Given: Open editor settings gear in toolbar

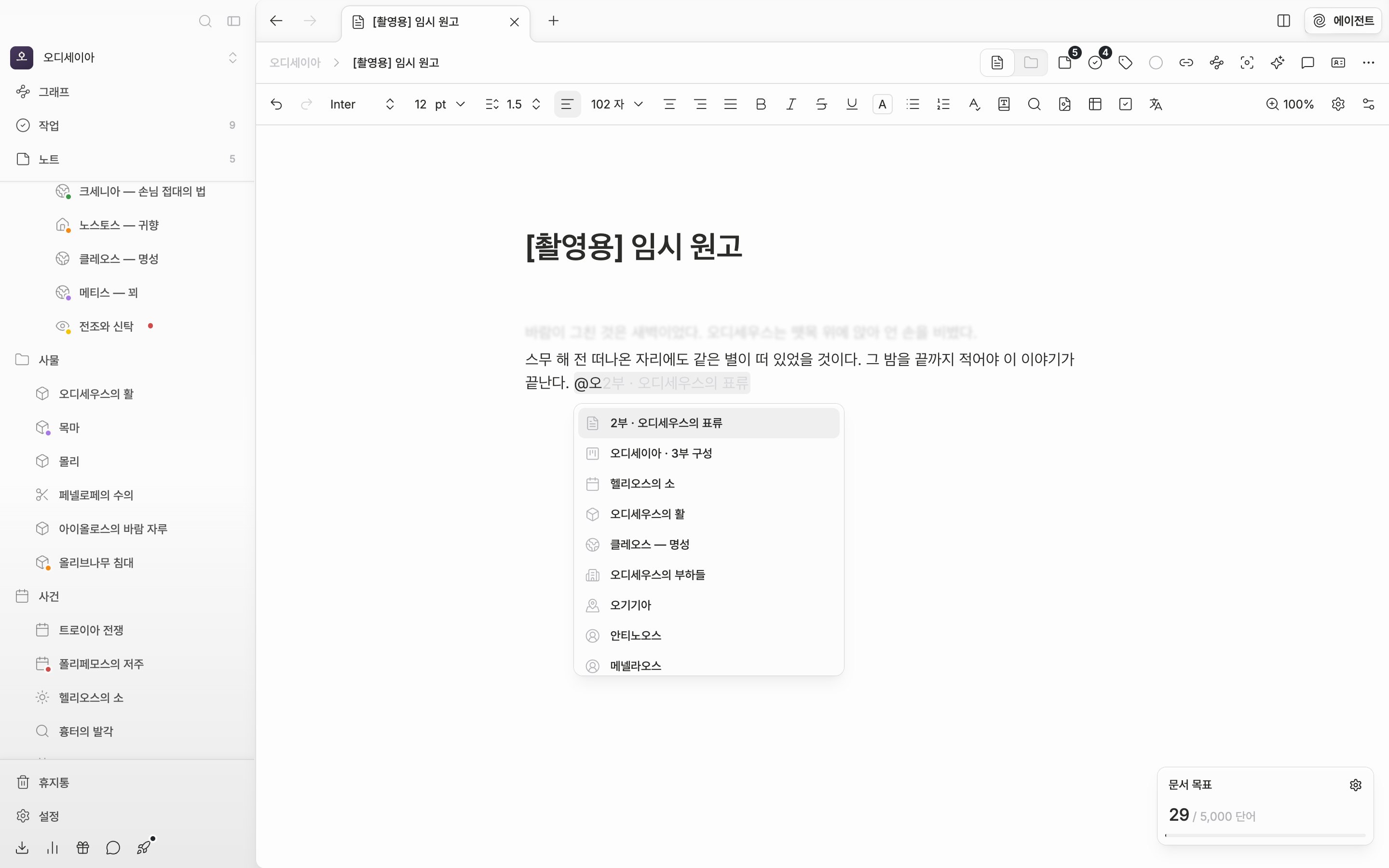Looking at the screenshot, I should coord(1338,104).
